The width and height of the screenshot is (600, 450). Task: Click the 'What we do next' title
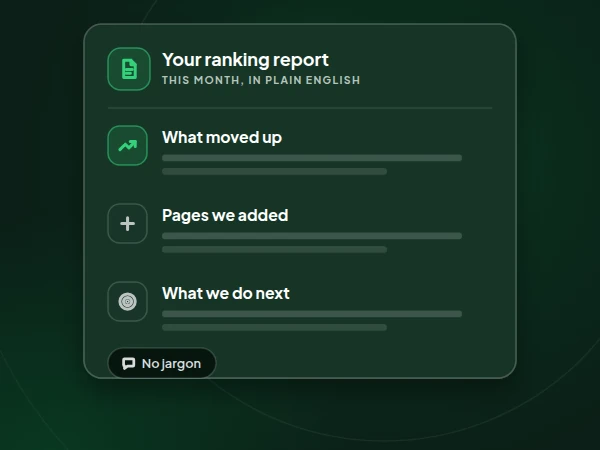coord(226,293)
